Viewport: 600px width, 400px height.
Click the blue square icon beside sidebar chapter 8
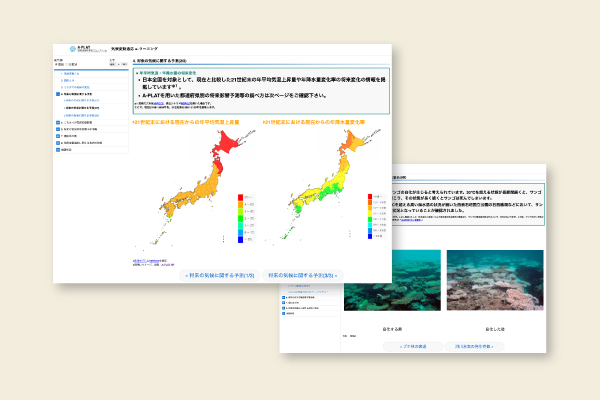pos(59,141)
